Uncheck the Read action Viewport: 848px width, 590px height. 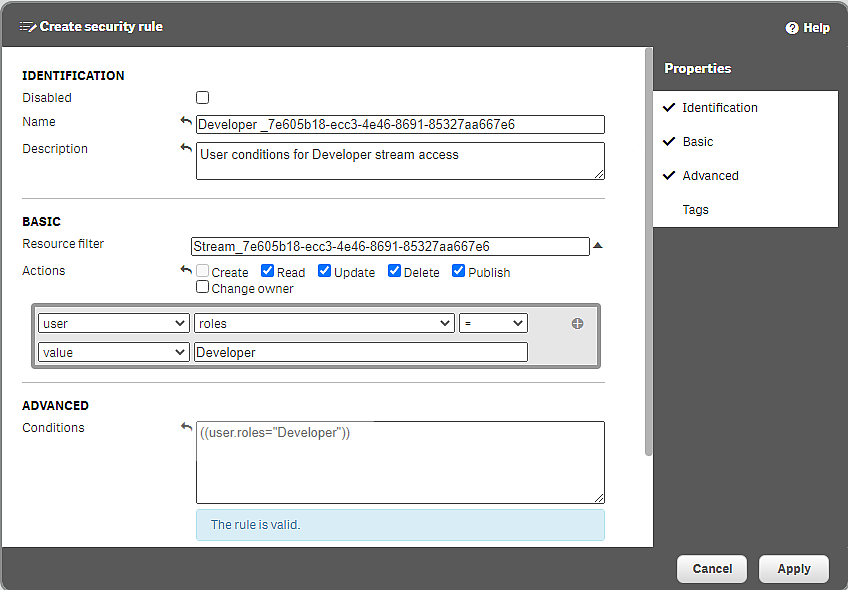(268, 271)
